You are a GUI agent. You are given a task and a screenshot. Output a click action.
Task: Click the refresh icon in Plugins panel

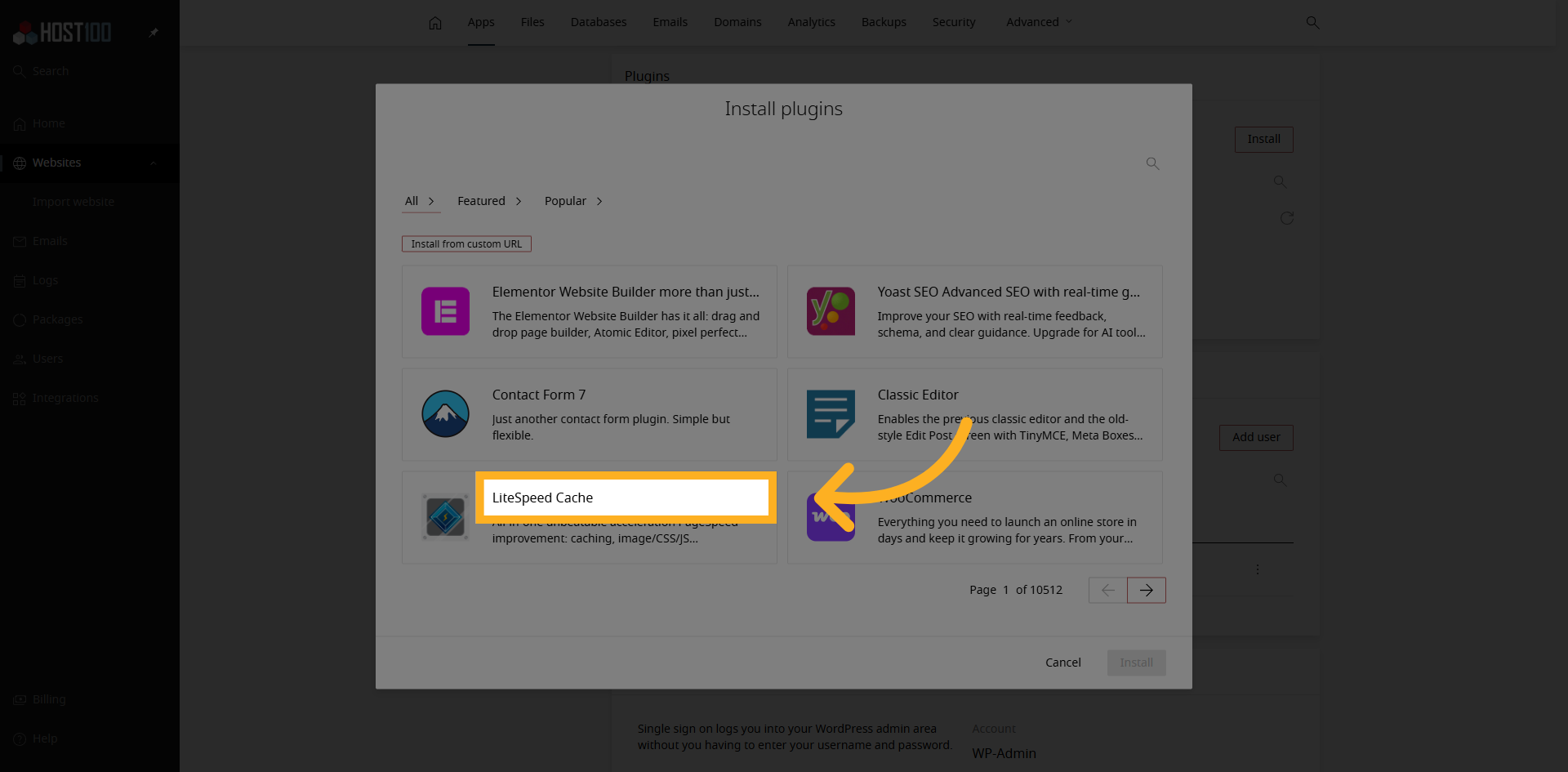pos(1287,218)
